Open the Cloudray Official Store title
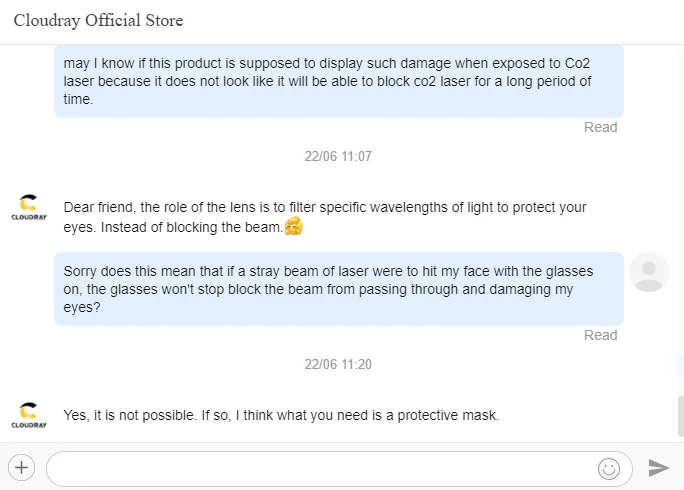This screenshot has height=490, width=684. (98, 21)
